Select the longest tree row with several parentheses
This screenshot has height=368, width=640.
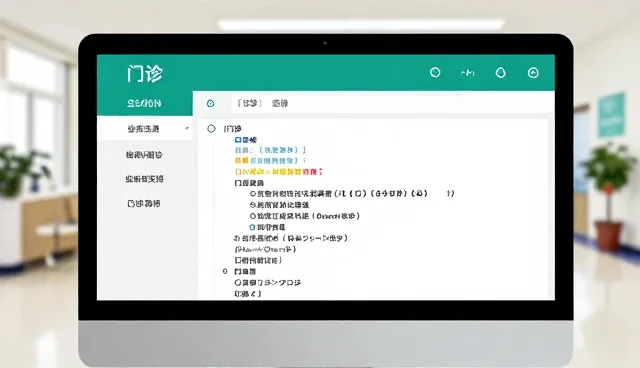[x=352, y=193]
